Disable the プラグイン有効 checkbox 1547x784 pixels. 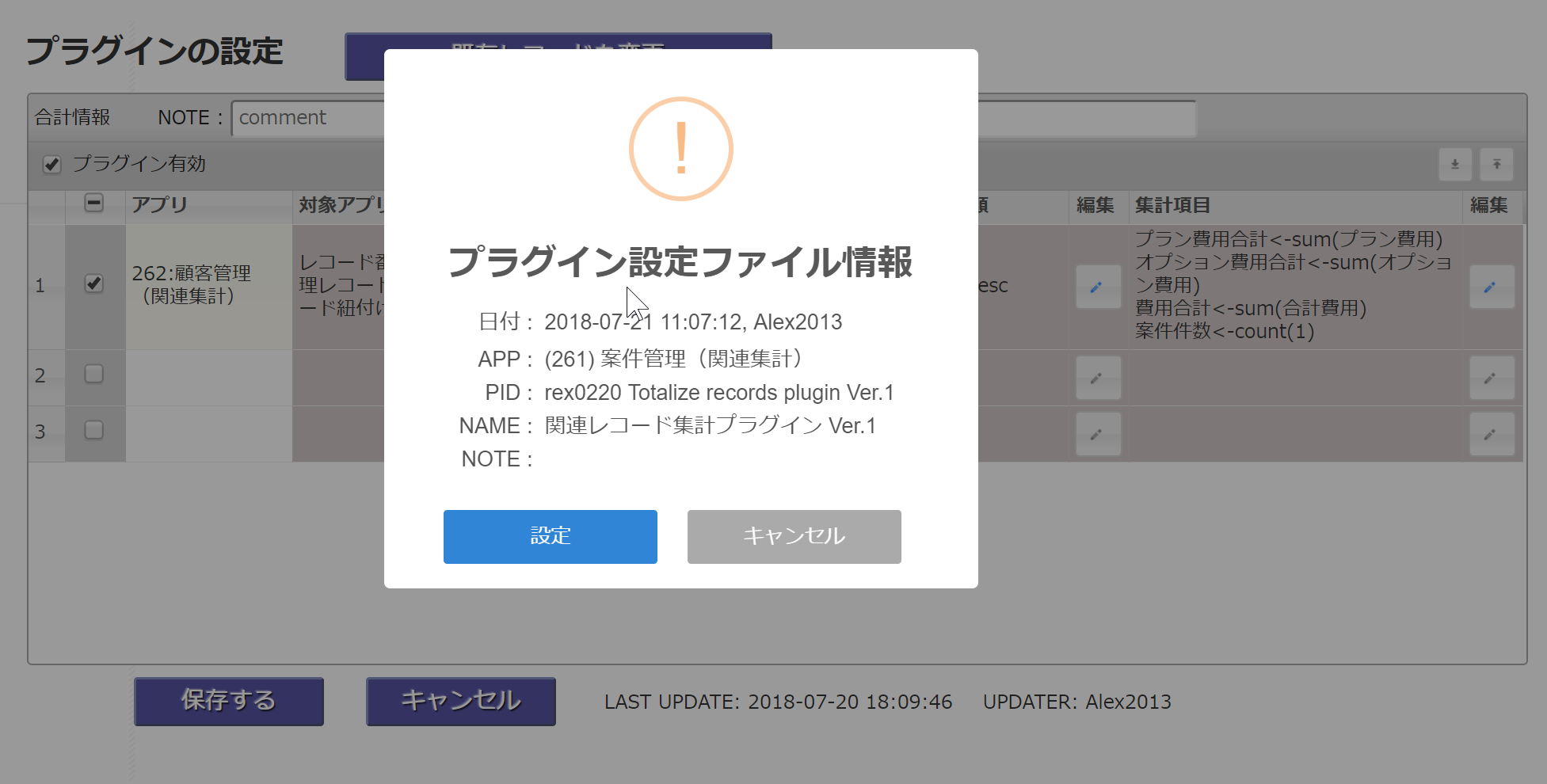(51, 164)
